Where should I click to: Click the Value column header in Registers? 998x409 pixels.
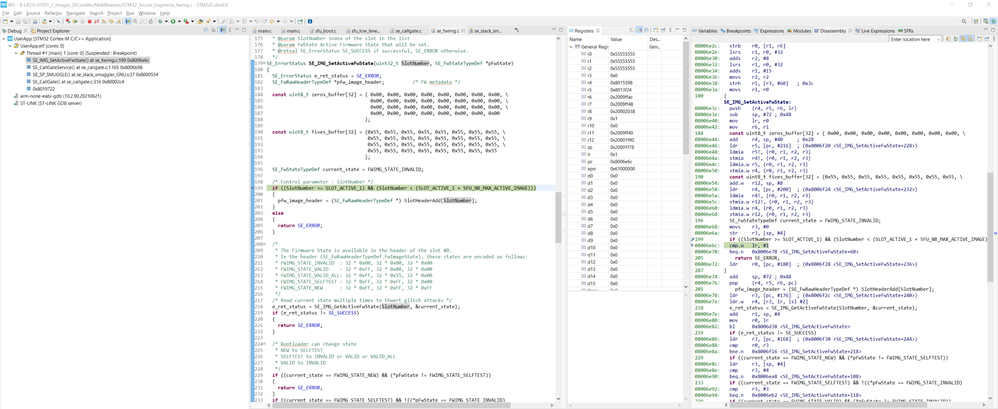click(x=629, y=39)
